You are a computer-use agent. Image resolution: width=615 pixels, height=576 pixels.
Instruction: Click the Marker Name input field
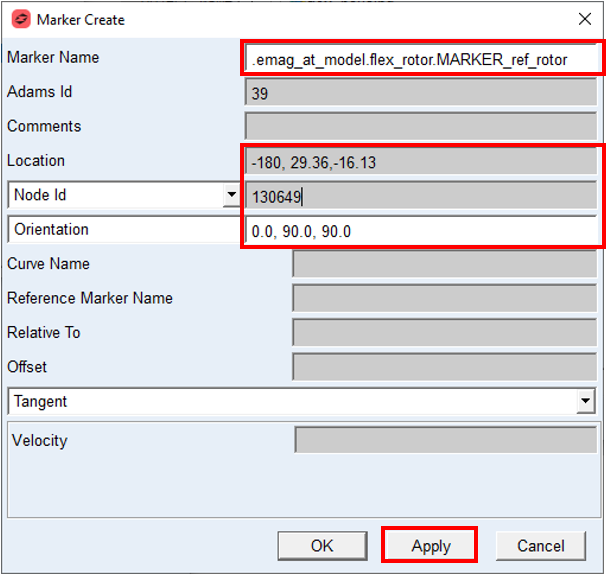pos(421,59)
